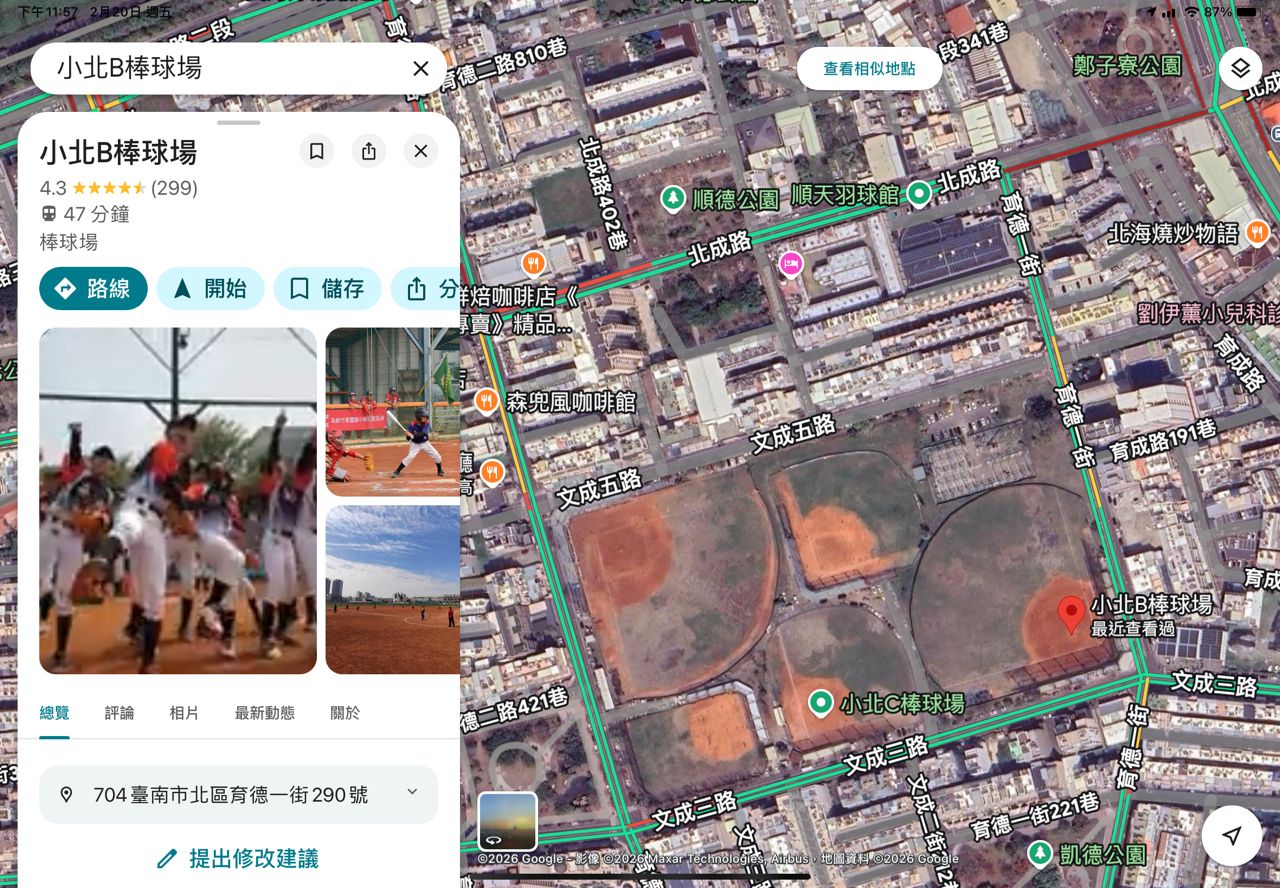Tap the map layers icon
Viewport: 1280px width, 888px height.
[x=1240, y=69]
